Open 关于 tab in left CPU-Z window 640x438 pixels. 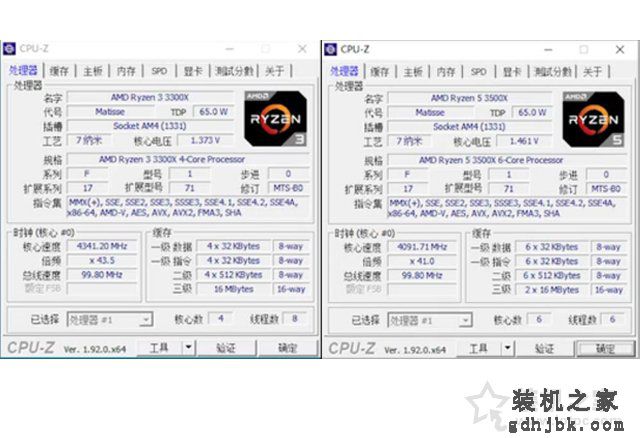(274, 71)
